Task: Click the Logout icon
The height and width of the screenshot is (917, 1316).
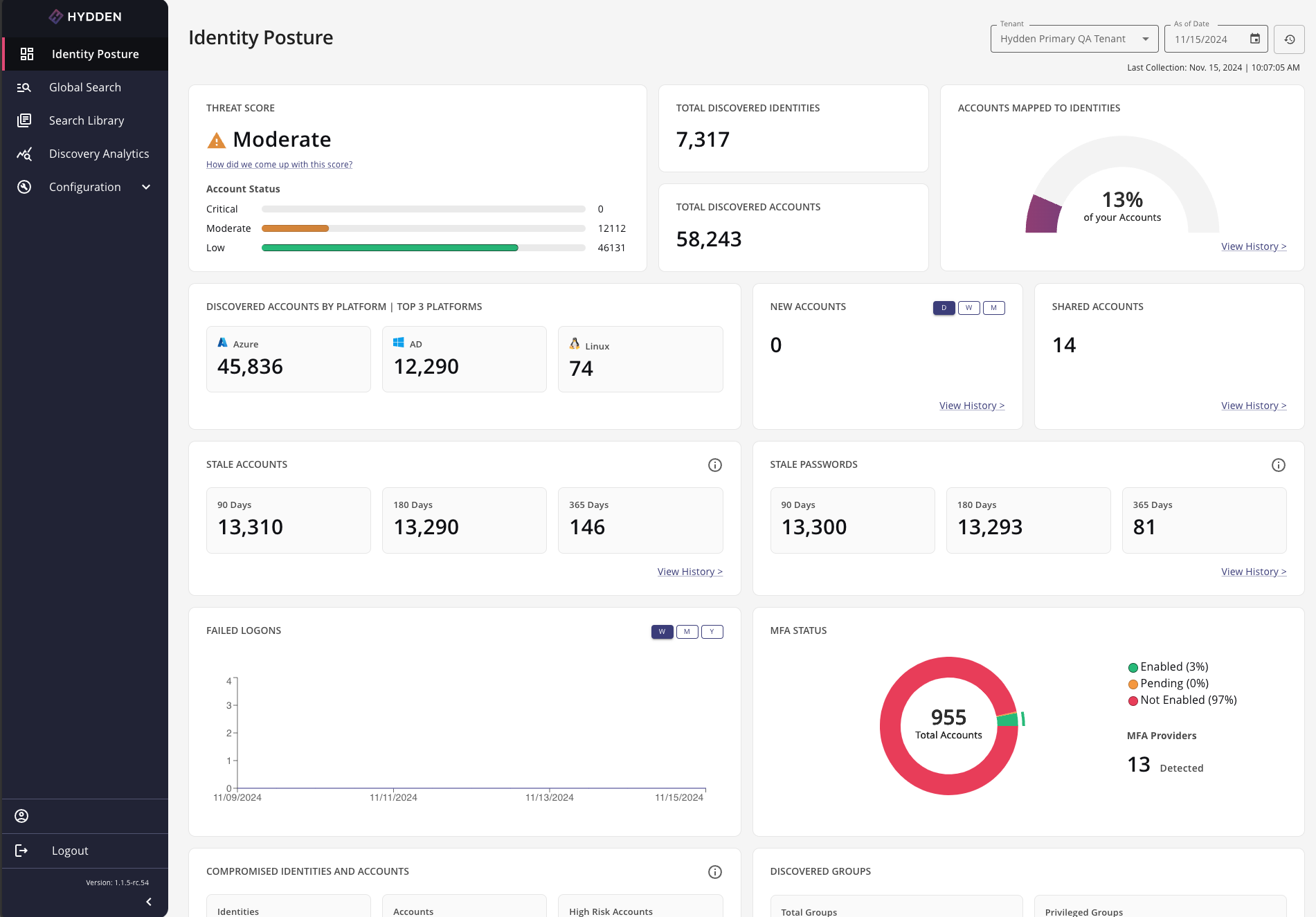Action: [x=21, y=851]
